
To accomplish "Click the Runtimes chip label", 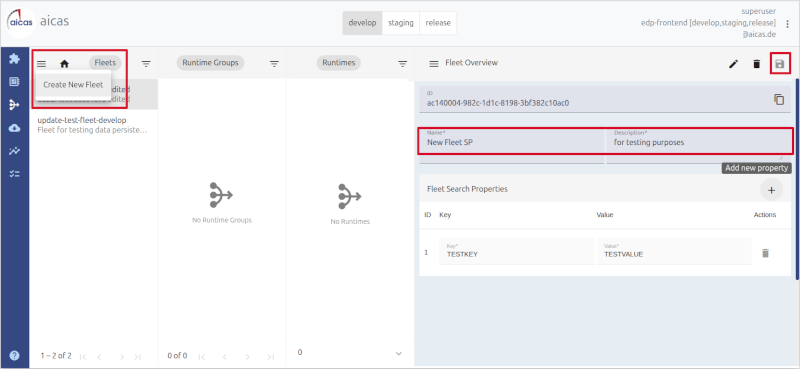I will (339, 63).
